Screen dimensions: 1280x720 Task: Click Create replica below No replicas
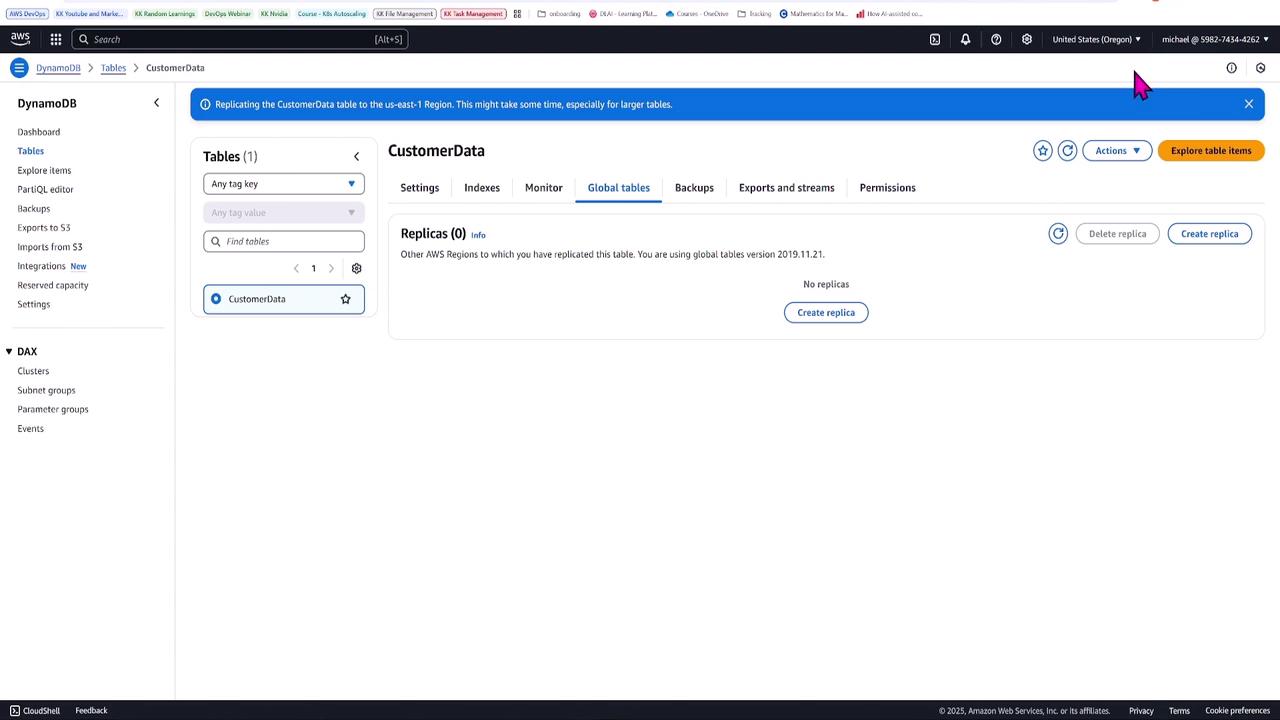(826, 313)
